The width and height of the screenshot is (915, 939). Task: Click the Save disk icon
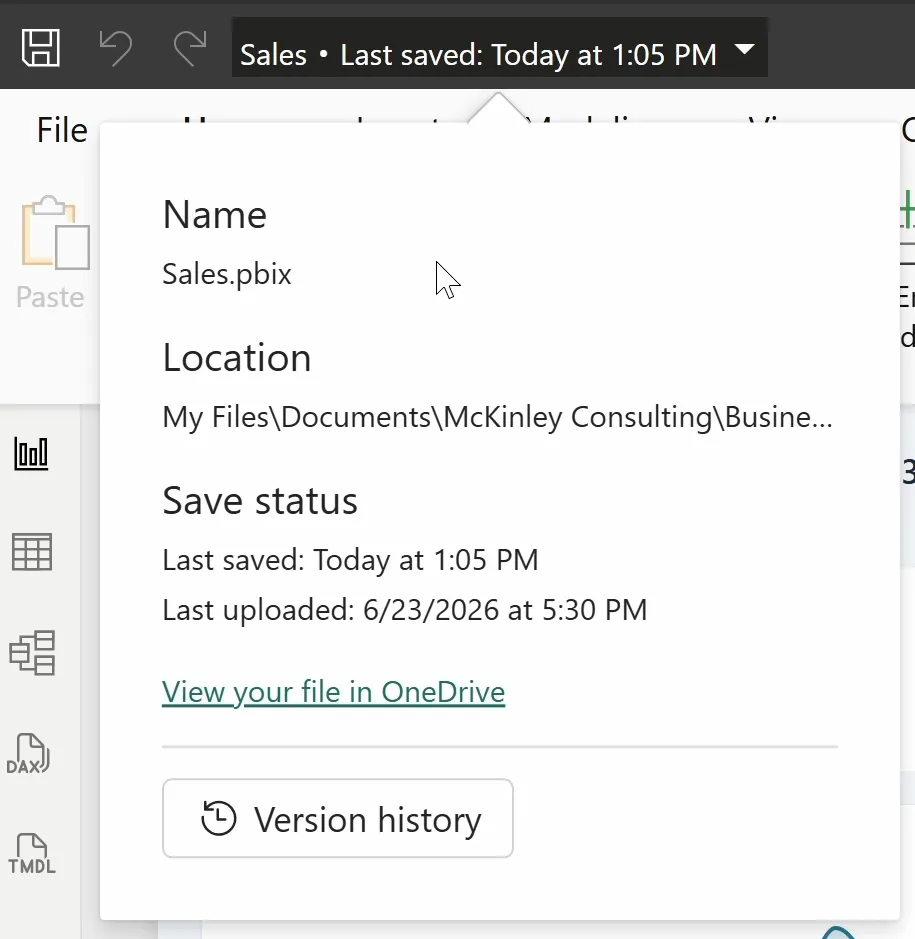41,47
